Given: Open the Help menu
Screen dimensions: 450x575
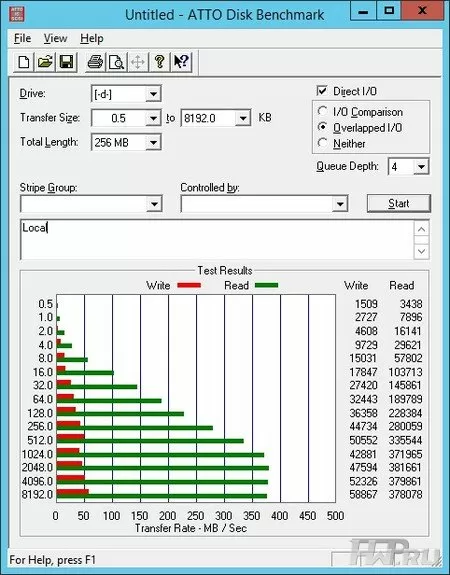Looking at the screenshot, I should pos(92,38).
